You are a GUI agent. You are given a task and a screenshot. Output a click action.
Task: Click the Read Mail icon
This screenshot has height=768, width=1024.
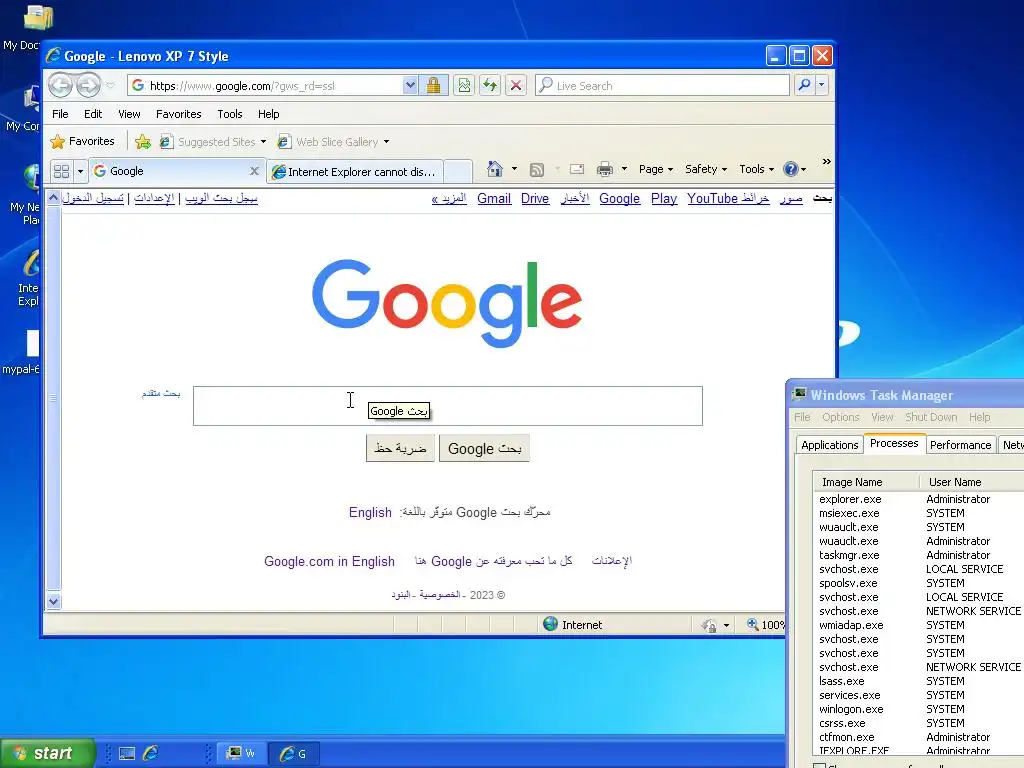(577, 169)
